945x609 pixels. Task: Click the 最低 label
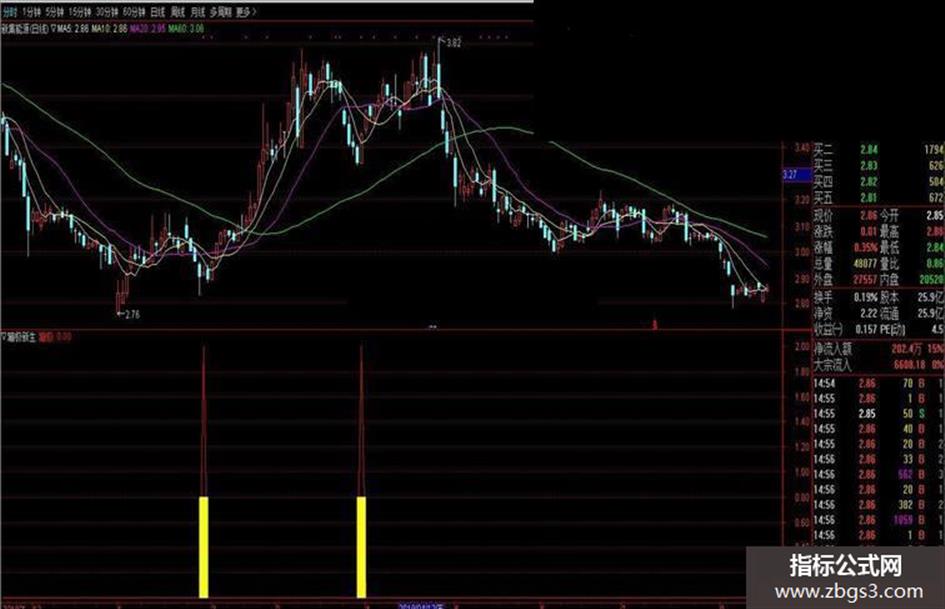[889, 248]
